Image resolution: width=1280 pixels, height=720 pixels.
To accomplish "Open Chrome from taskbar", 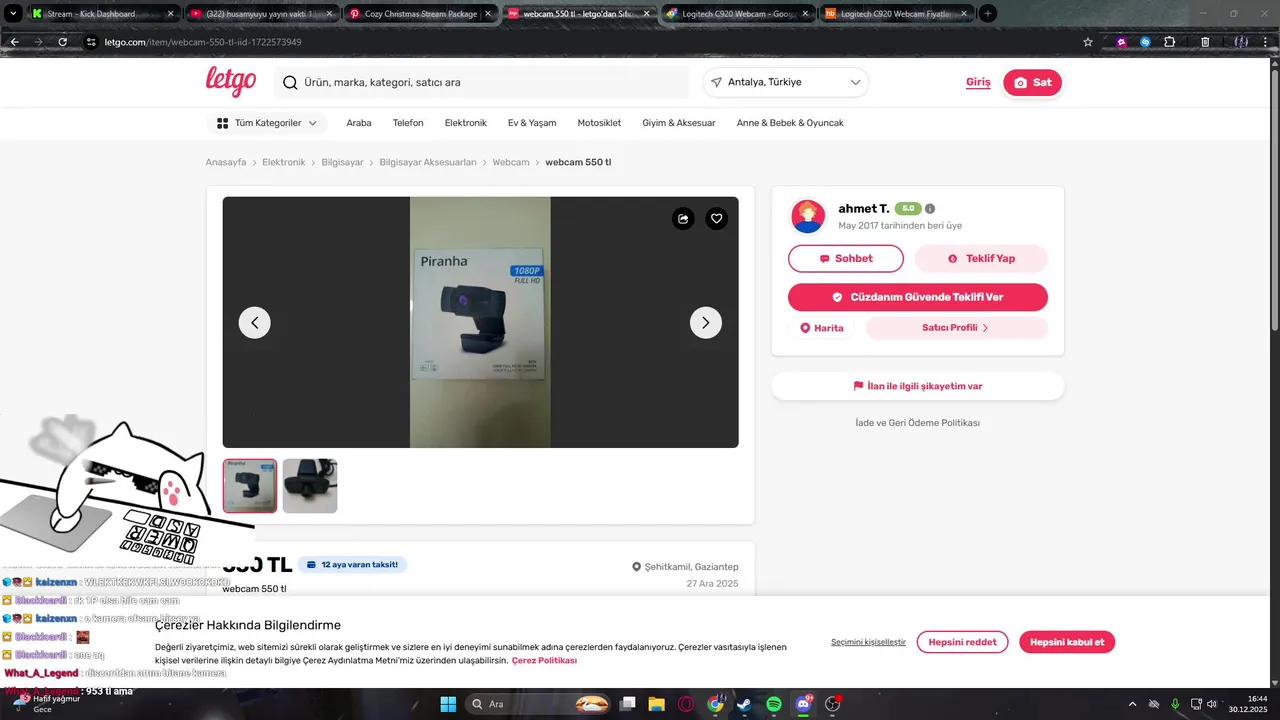I will coord(715,704).
